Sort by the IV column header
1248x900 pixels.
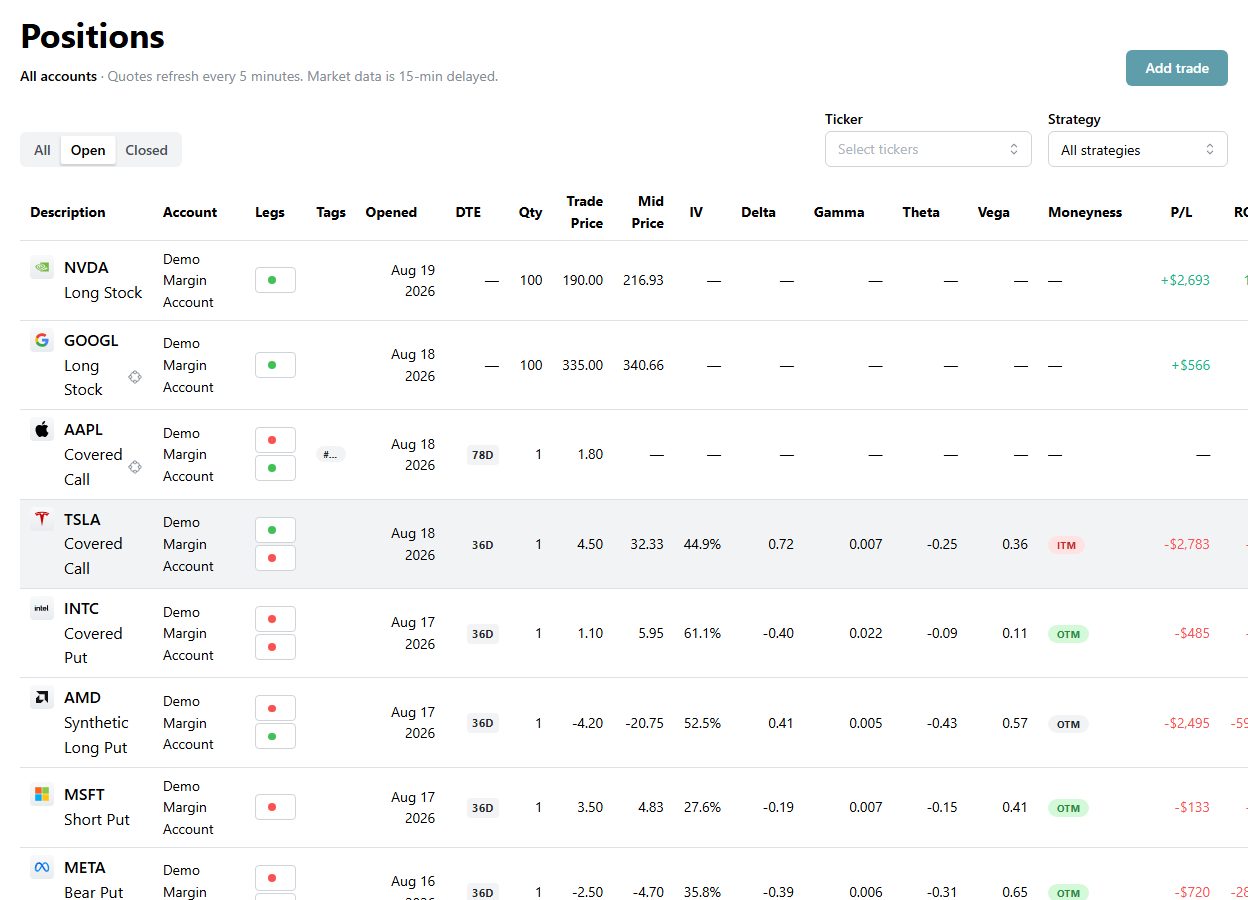696,212
